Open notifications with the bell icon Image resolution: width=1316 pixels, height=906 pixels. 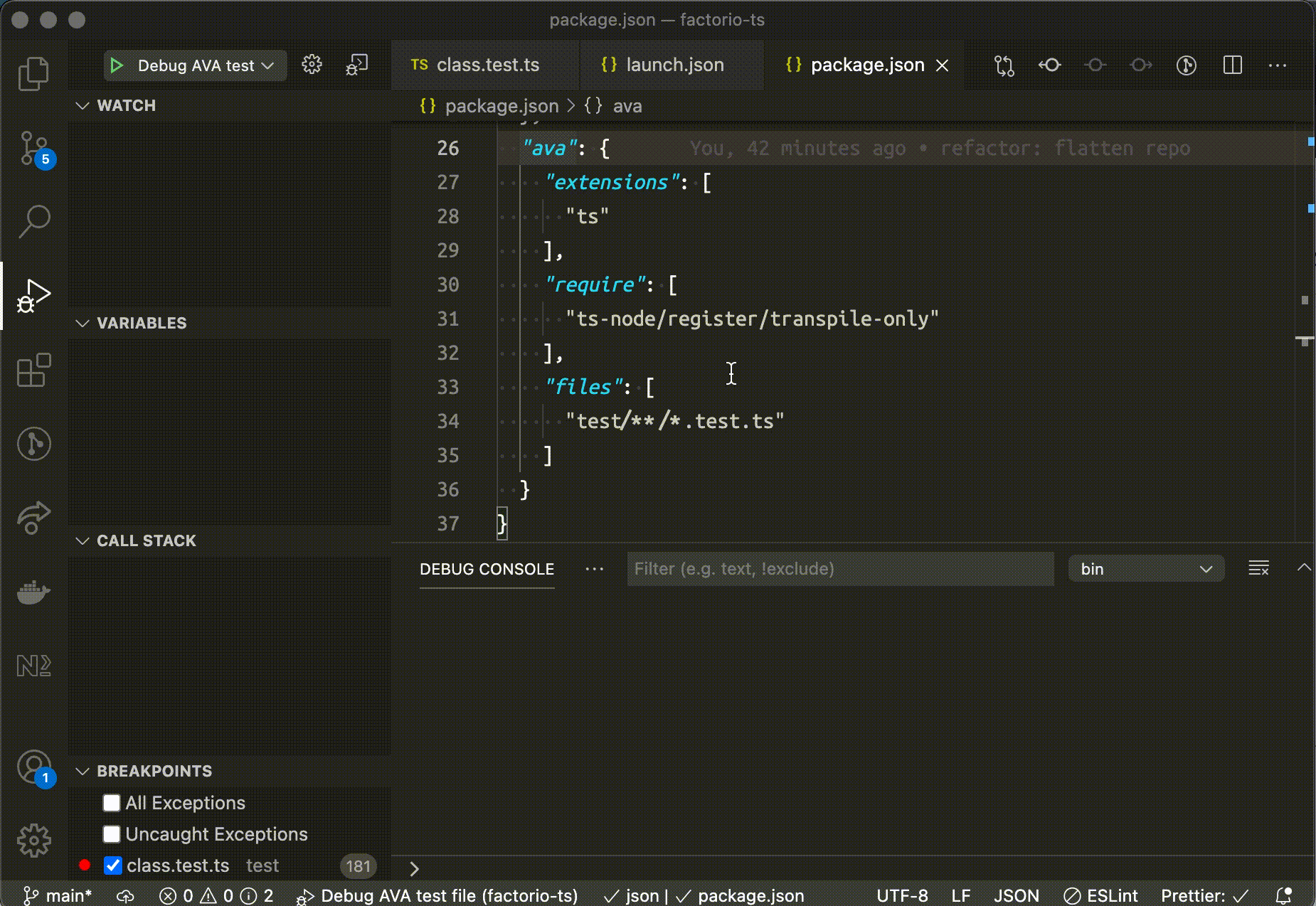pos(1285,895)
